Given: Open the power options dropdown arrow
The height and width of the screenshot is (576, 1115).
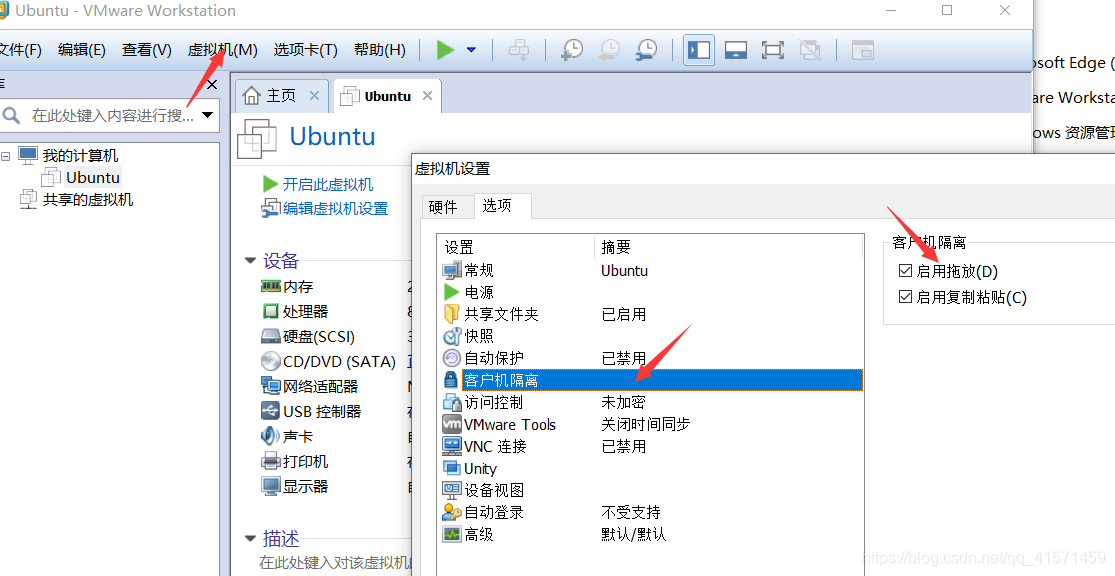Looking at the screenshot, I should coord(471,50).
